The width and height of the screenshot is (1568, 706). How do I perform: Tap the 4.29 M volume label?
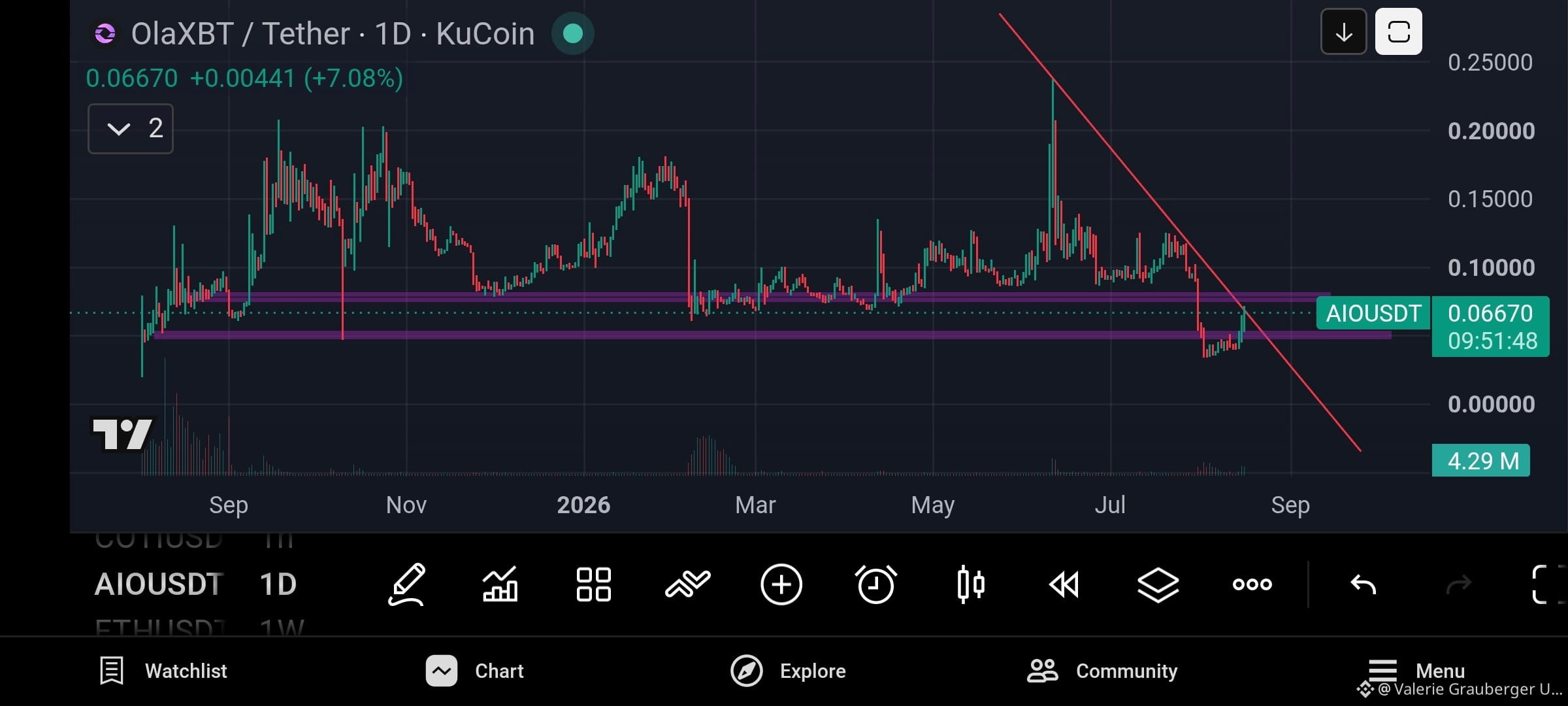[x=1480, y=461]
